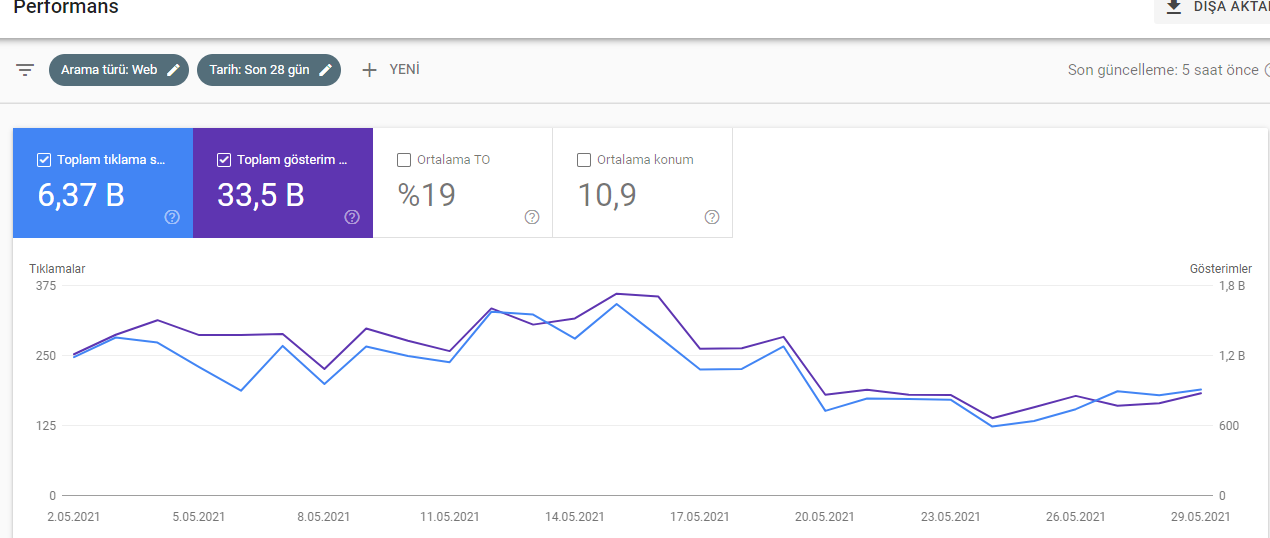1270x538 pixels.
Task: Click the download icon for DIŞA AKTAR
Action: click(1174, 6)
